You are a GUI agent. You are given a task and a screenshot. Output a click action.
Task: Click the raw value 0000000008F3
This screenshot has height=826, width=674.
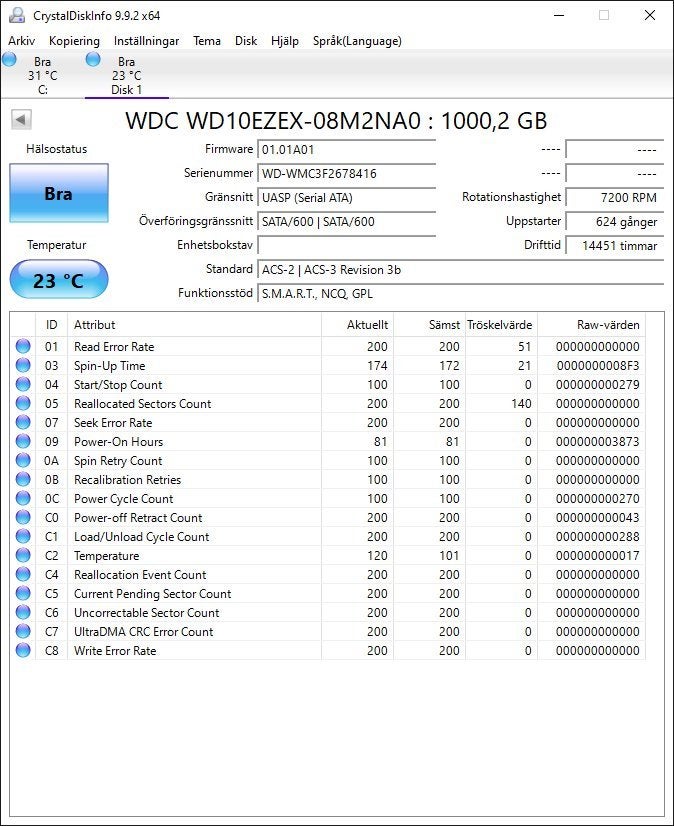tap(598, 366)
